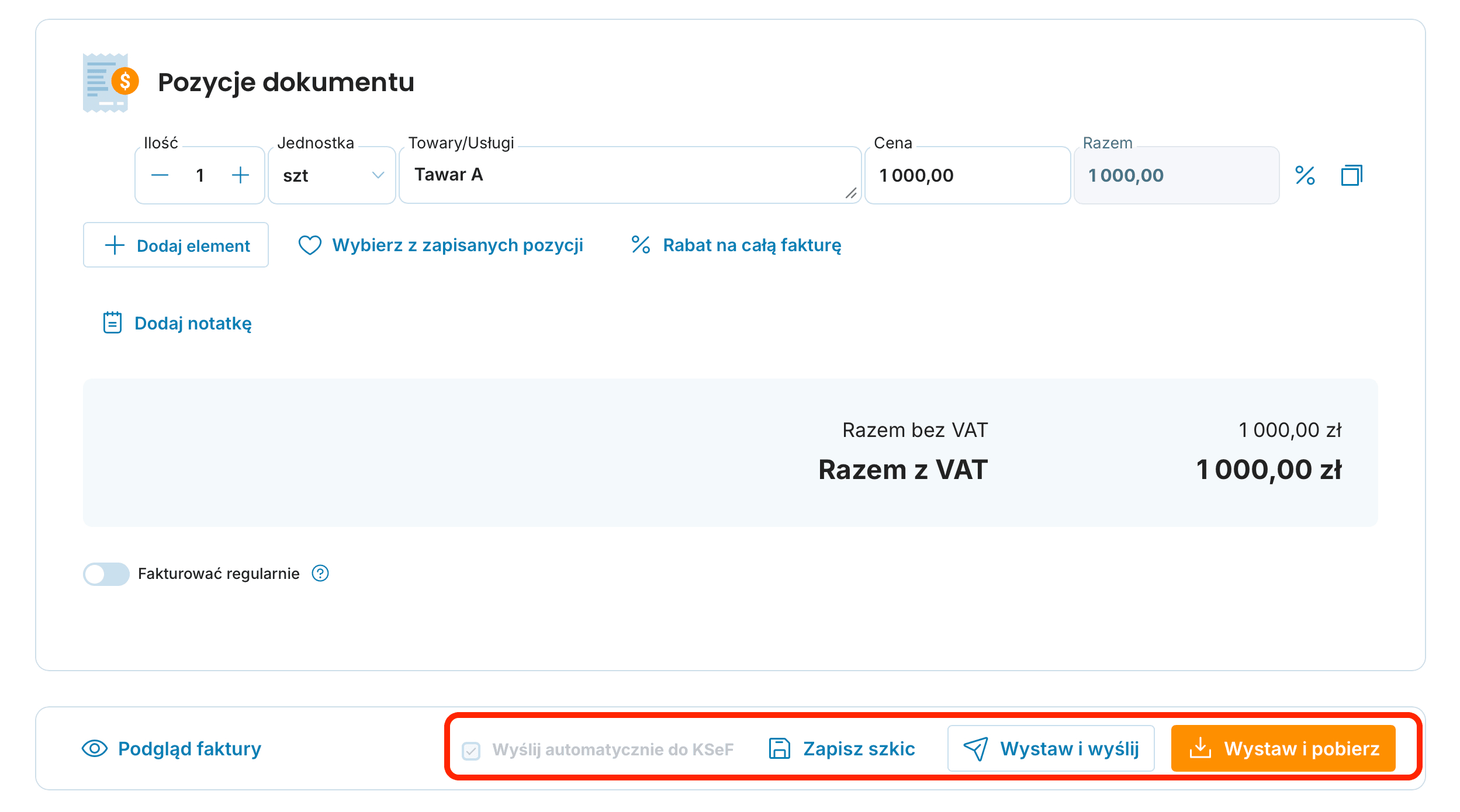Click Wystaw i pobierz orange button
This screenshot has width=1460, height=812.
pyautogui.click(x=1283, y=748)
